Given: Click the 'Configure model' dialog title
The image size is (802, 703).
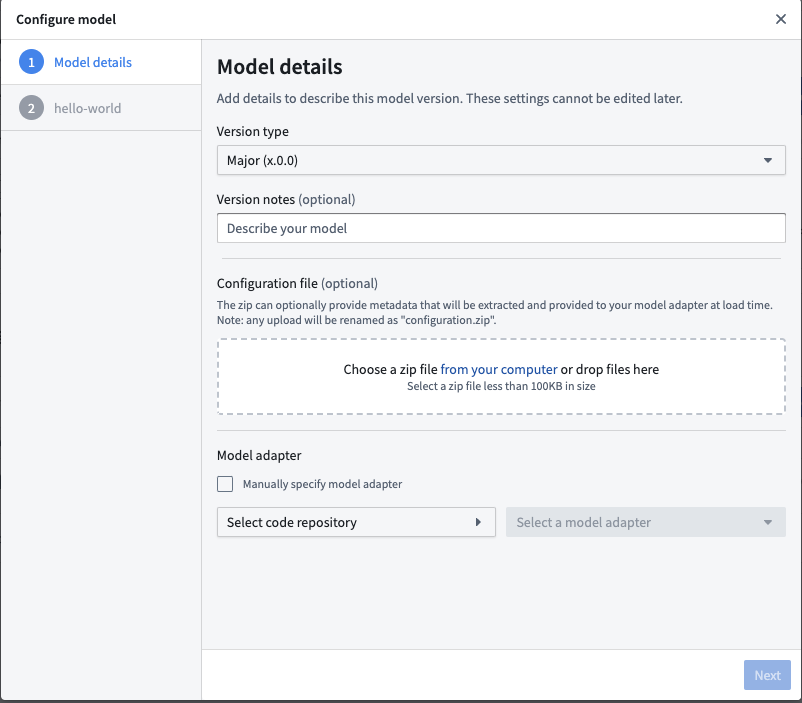Looking at the screenshot, I should point(66,19).
